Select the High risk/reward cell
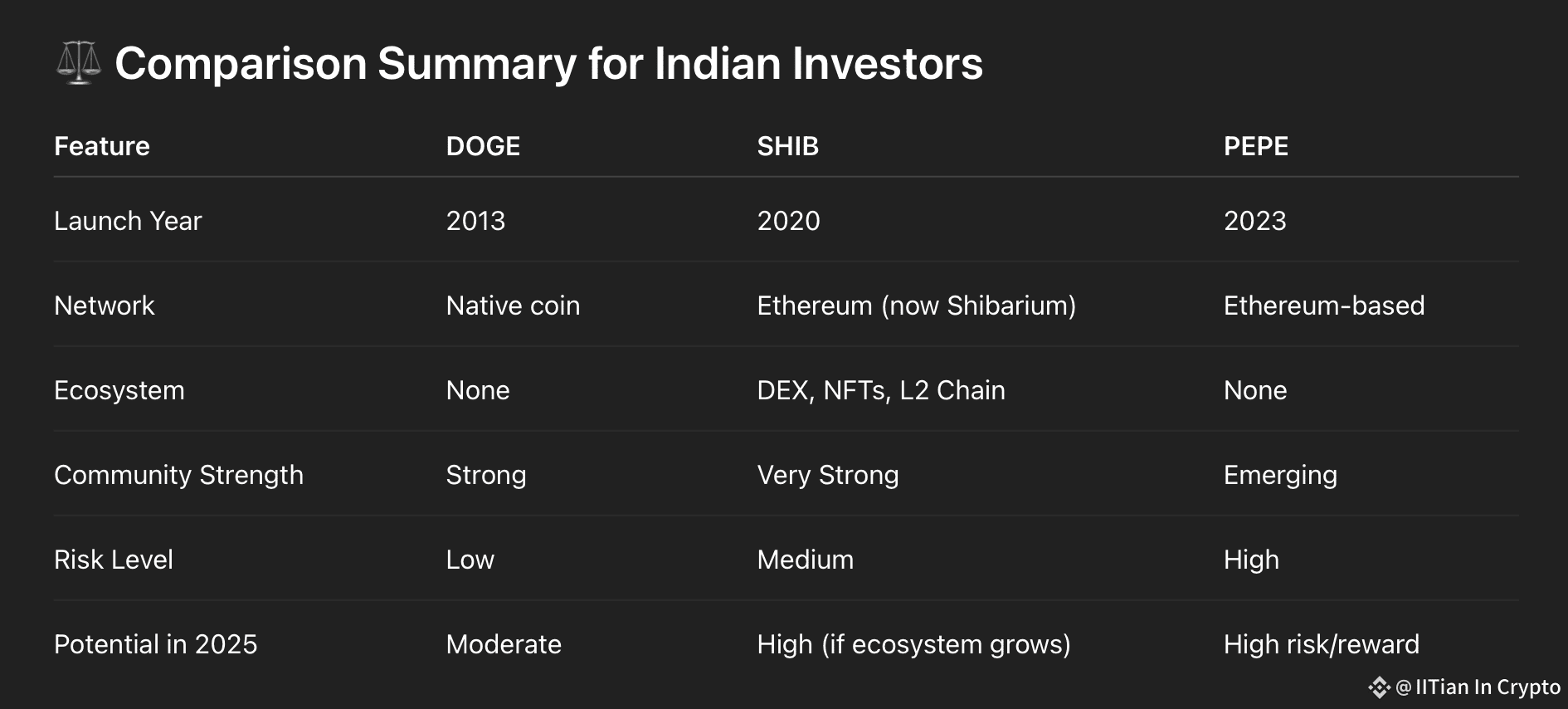The image size is (1568, 709). [x=1322, y=644]
